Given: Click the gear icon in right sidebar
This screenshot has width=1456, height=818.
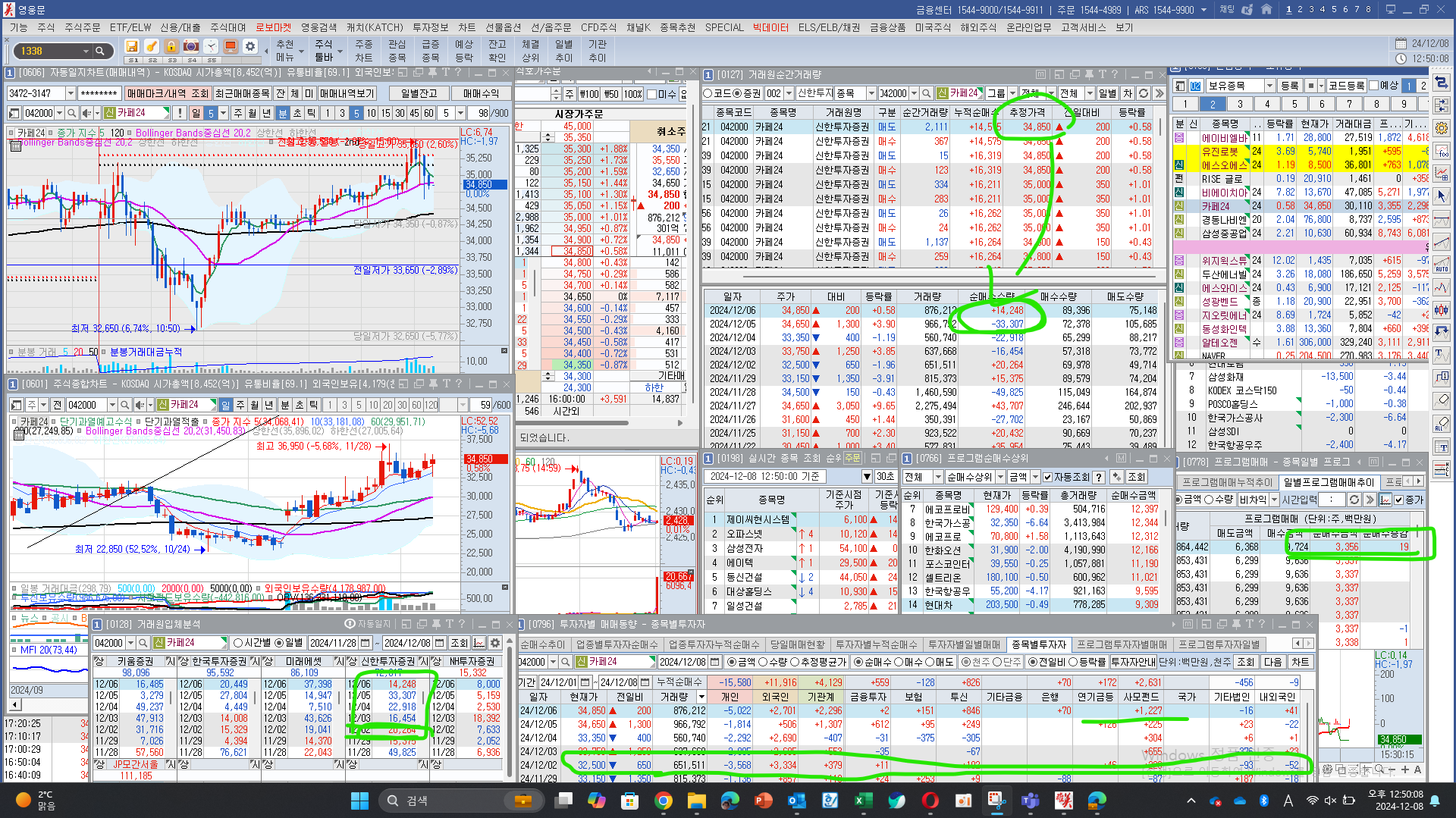Looking at the screenshot, I should 1442,128.
